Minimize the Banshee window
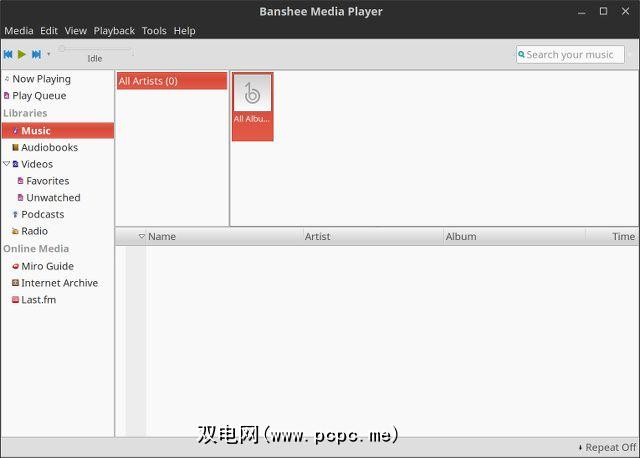640x458 pixels. (x=582, y=12)
